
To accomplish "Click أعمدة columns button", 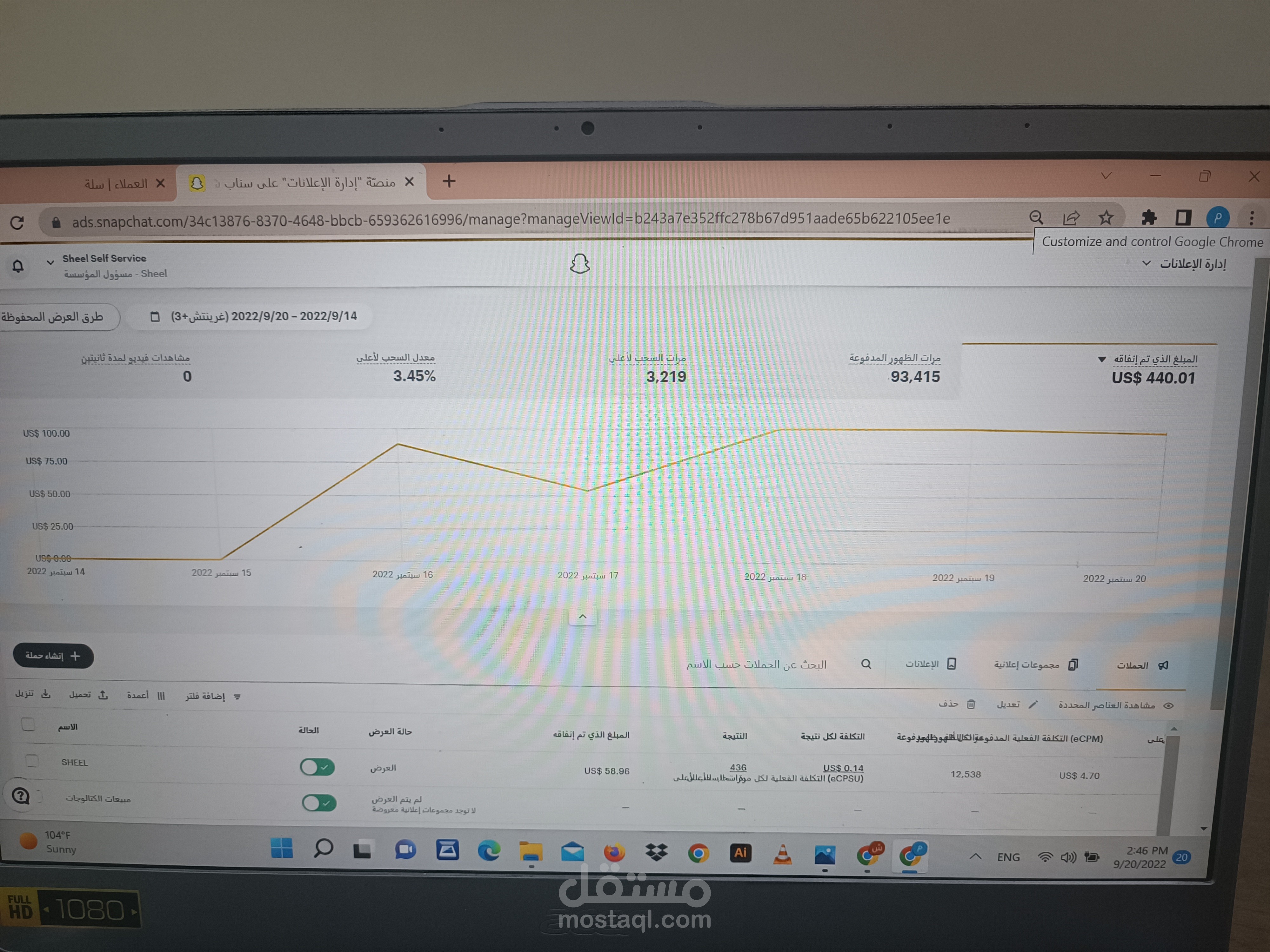I will (146, 696).
